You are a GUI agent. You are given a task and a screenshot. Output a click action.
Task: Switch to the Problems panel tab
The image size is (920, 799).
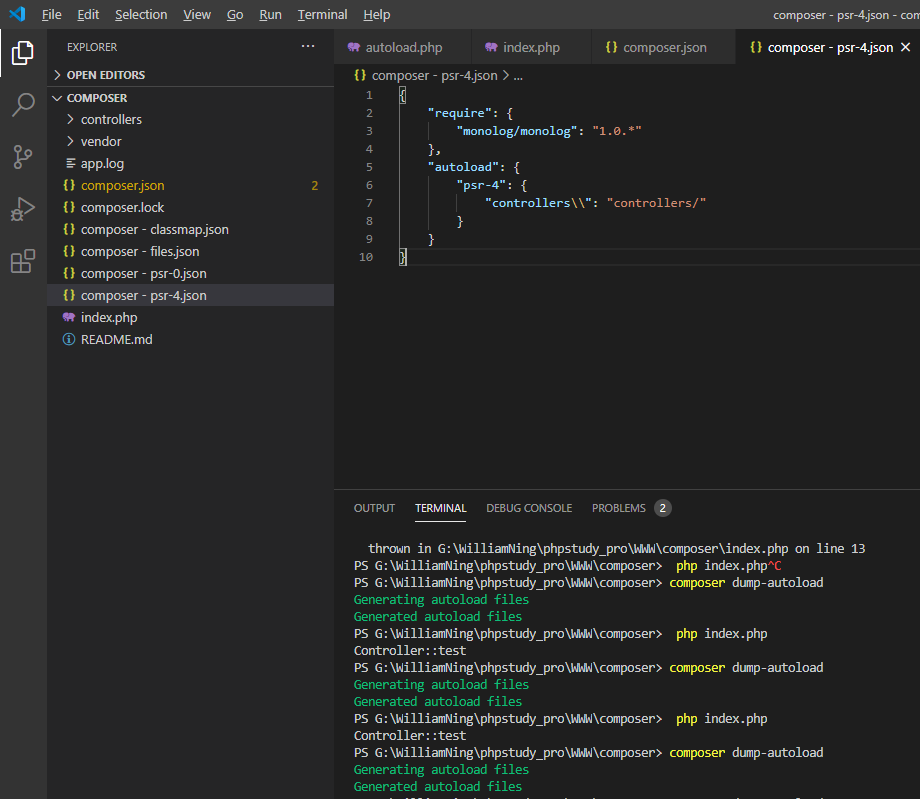point(619,508)
